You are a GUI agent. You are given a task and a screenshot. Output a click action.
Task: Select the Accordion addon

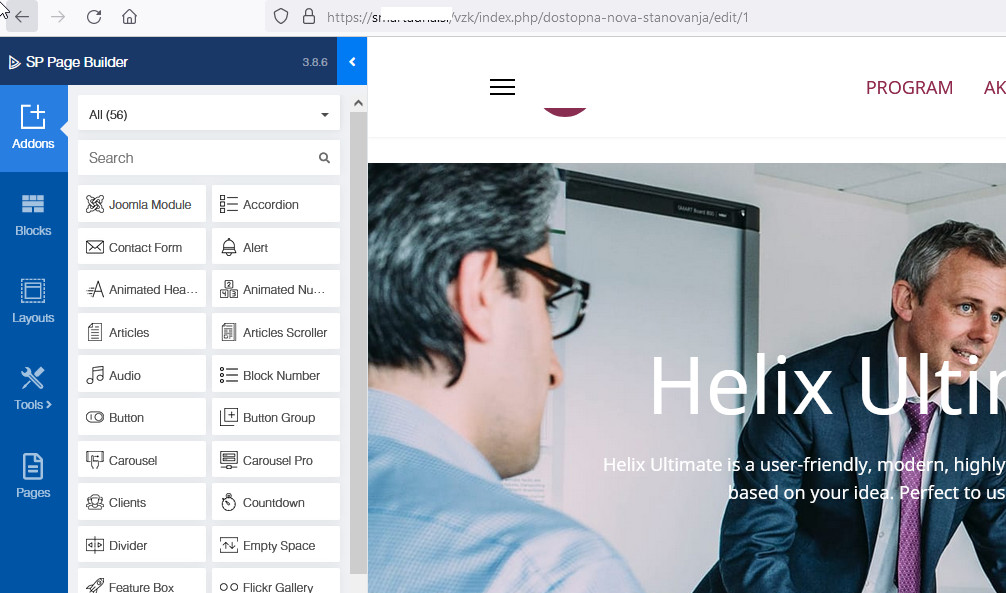point(276,204)
